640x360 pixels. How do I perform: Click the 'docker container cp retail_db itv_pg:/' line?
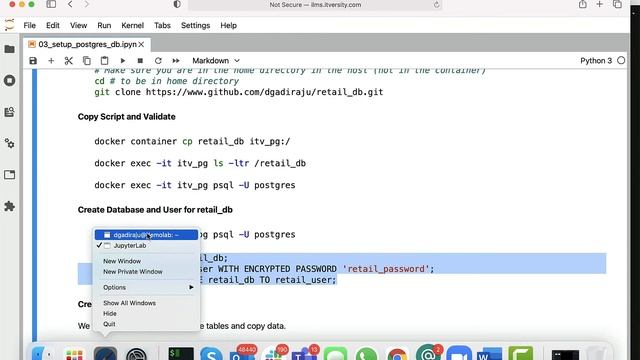192,142
